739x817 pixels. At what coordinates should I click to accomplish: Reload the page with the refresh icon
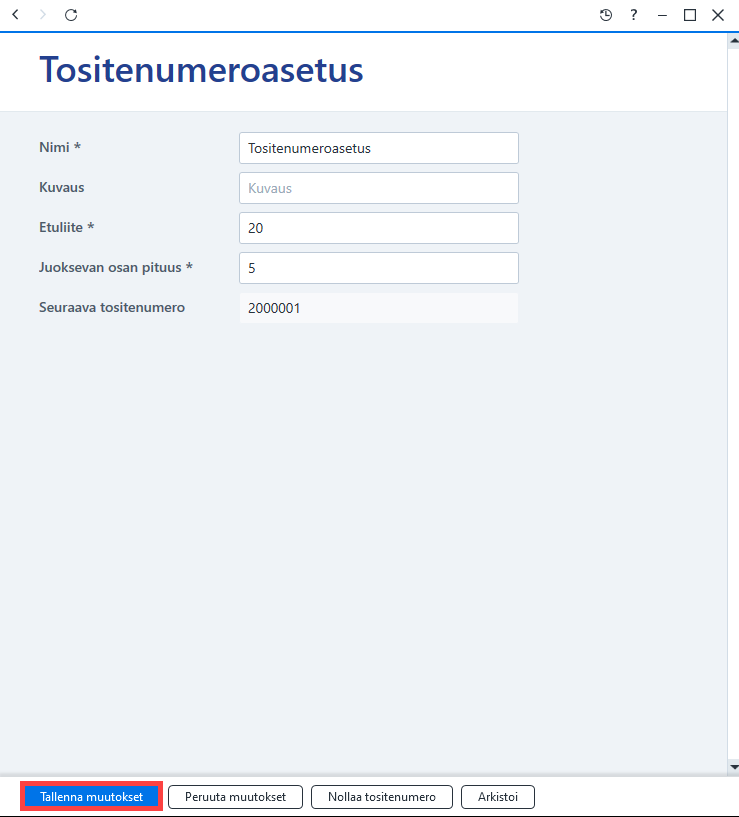click(x=71, y=15)
